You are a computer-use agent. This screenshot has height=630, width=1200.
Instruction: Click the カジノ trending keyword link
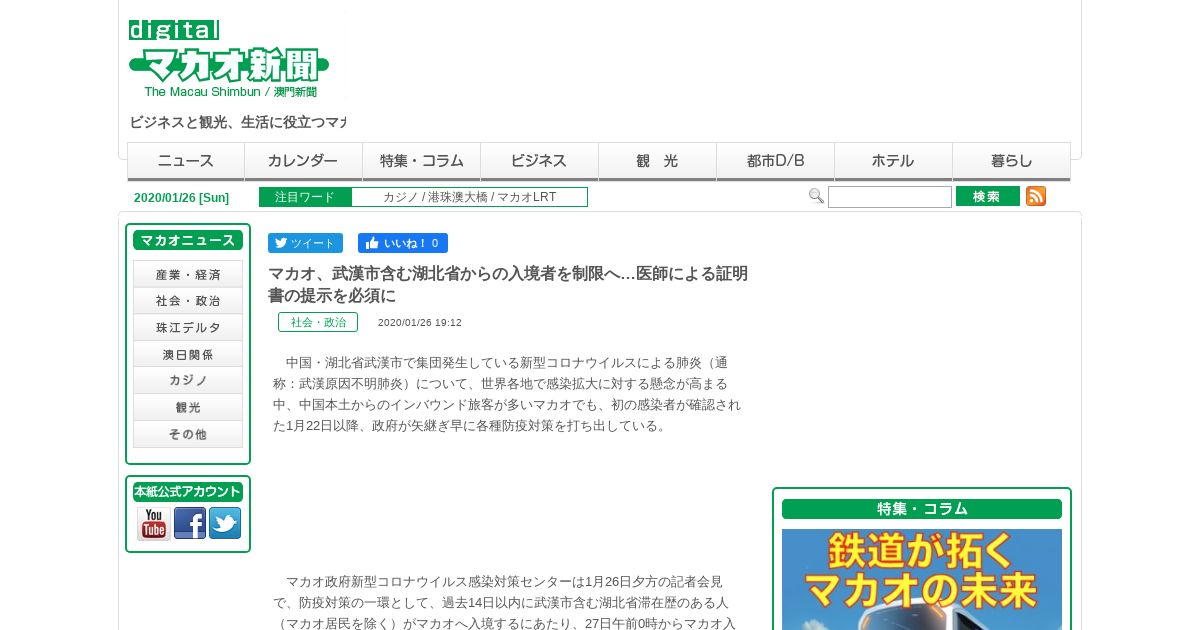coord(401,197)
